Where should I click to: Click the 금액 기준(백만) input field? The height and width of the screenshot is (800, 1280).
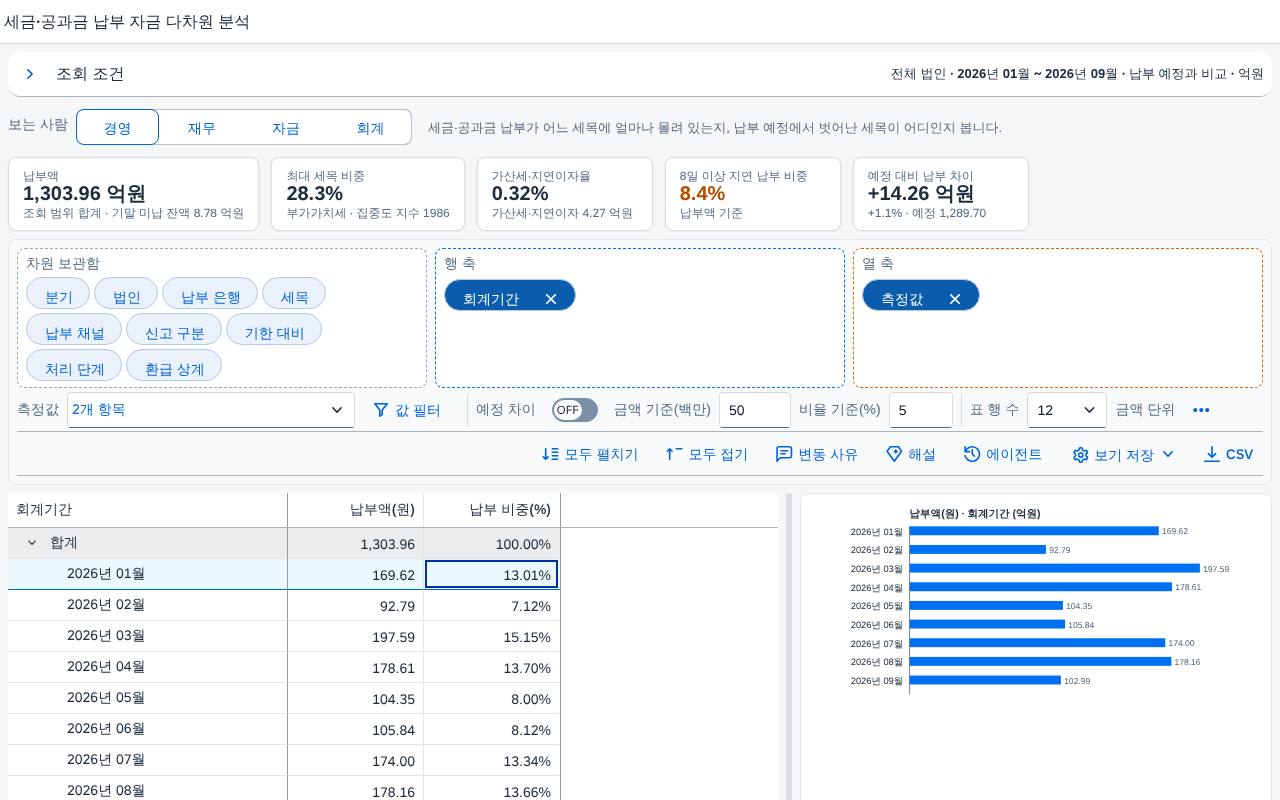755,410
